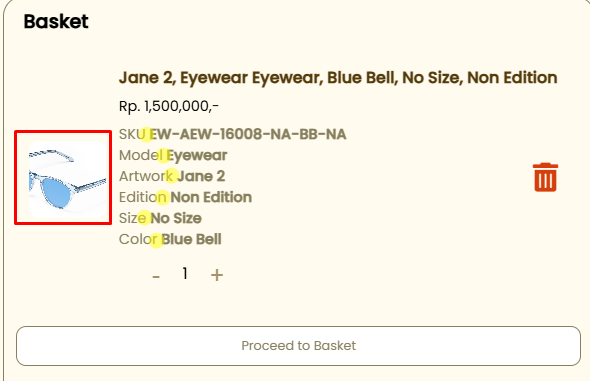Click the Basket heading
Image resolution: width=590 pixels, height=381 pixels.
pyautogui.click(x=56, y=21)
